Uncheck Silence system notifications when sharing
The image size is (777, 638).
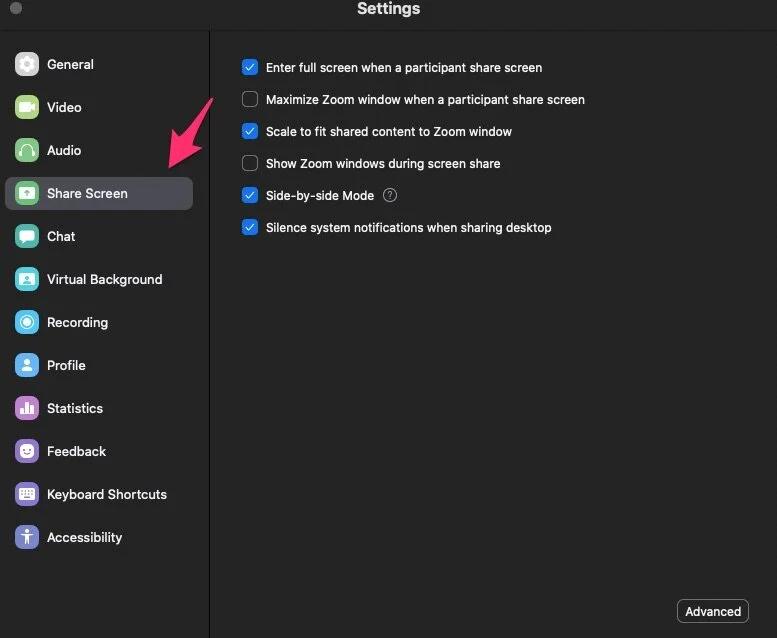(x=250, y=228)
